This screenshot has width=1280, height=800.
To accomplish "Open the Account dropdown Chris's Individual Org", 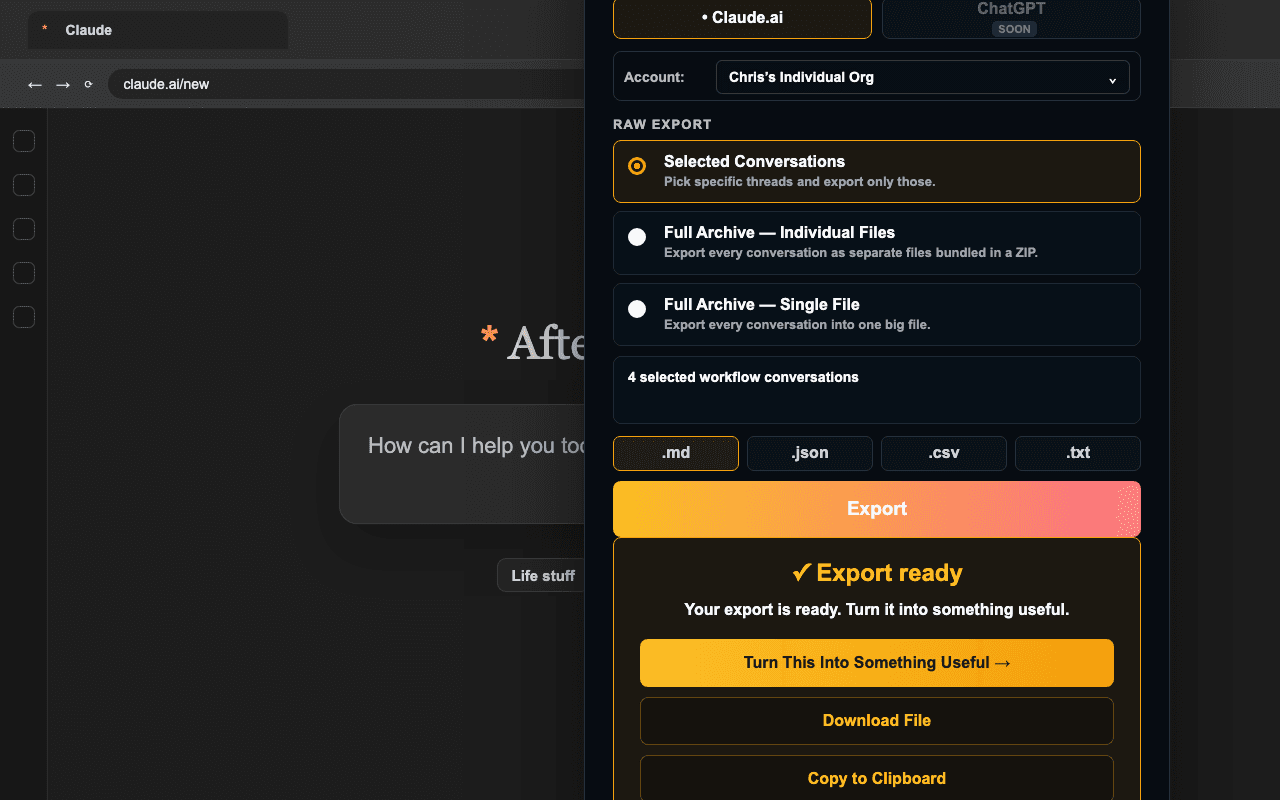I will [923, 77].
